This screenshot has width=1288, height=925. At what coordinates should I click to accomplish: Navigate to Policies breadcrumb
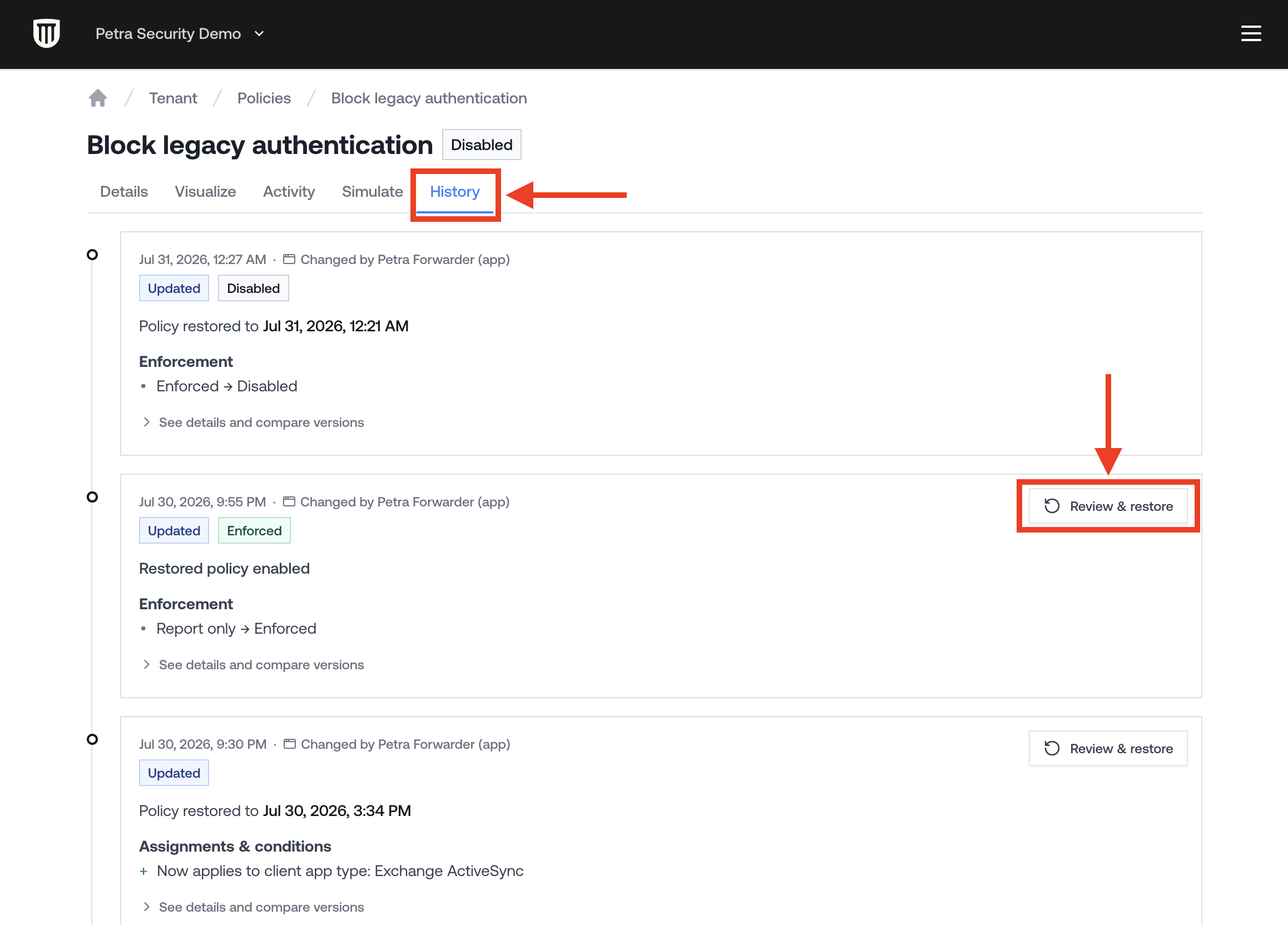[x=264, y=98]
